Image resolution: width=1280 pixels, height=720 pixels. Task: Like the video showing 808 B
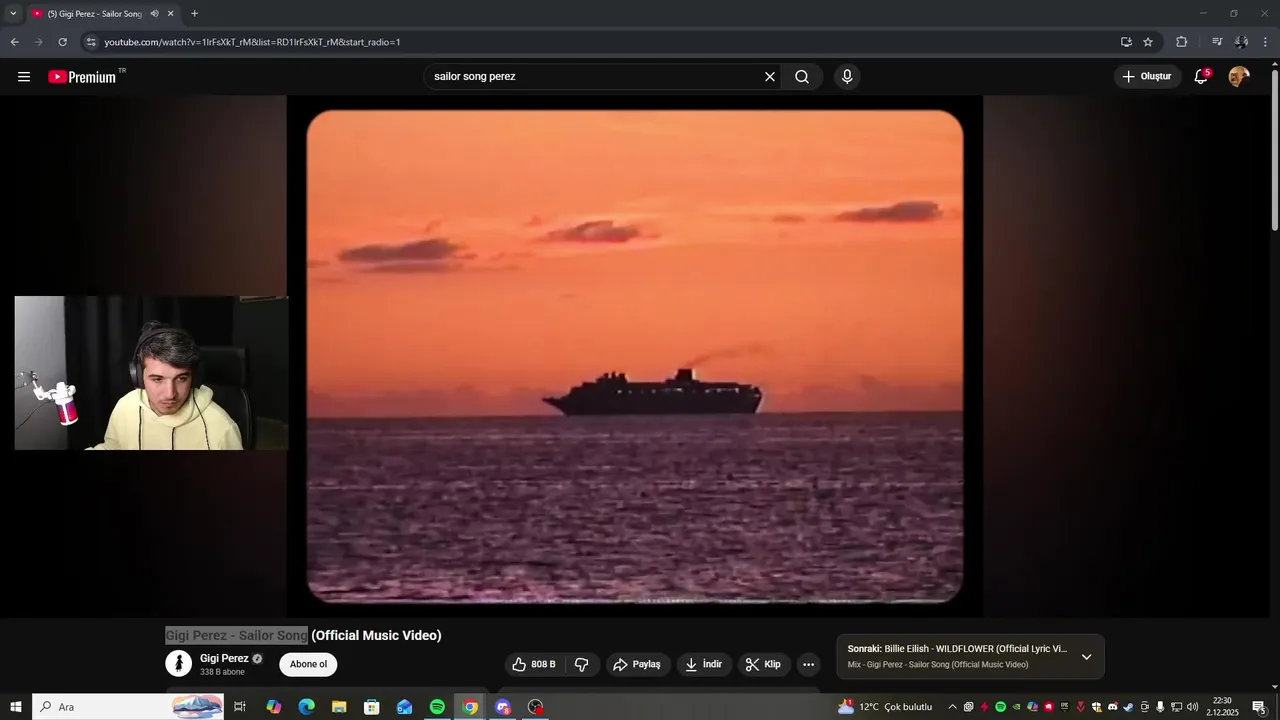pyautogui.click(x=534, y=664)
